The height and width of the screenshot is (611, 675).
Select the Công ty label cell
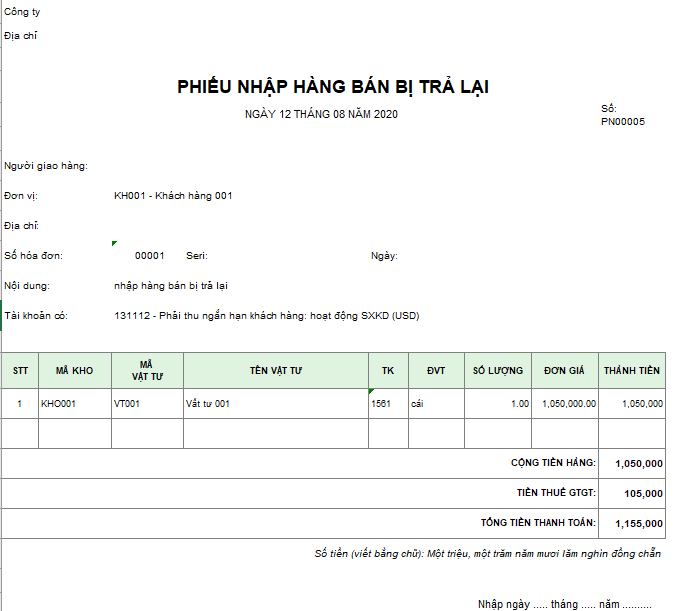pos(23,12)
